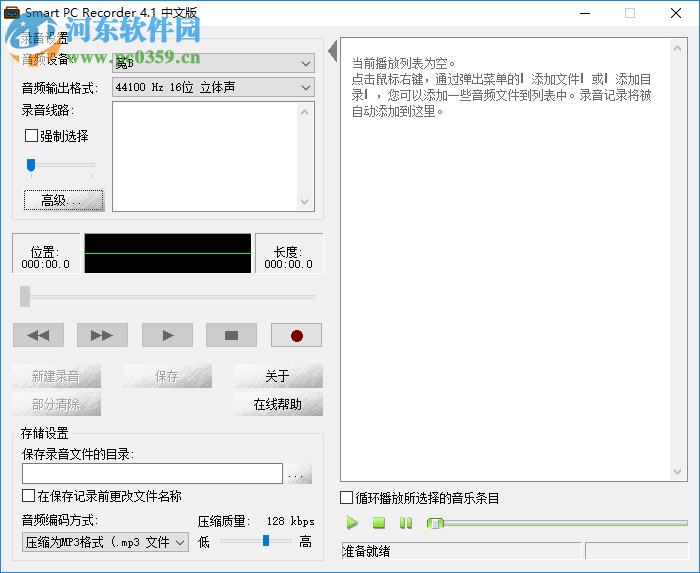Click the green waveform display
Viewport: 700px width, 573px height.
[x=168, y=253]
